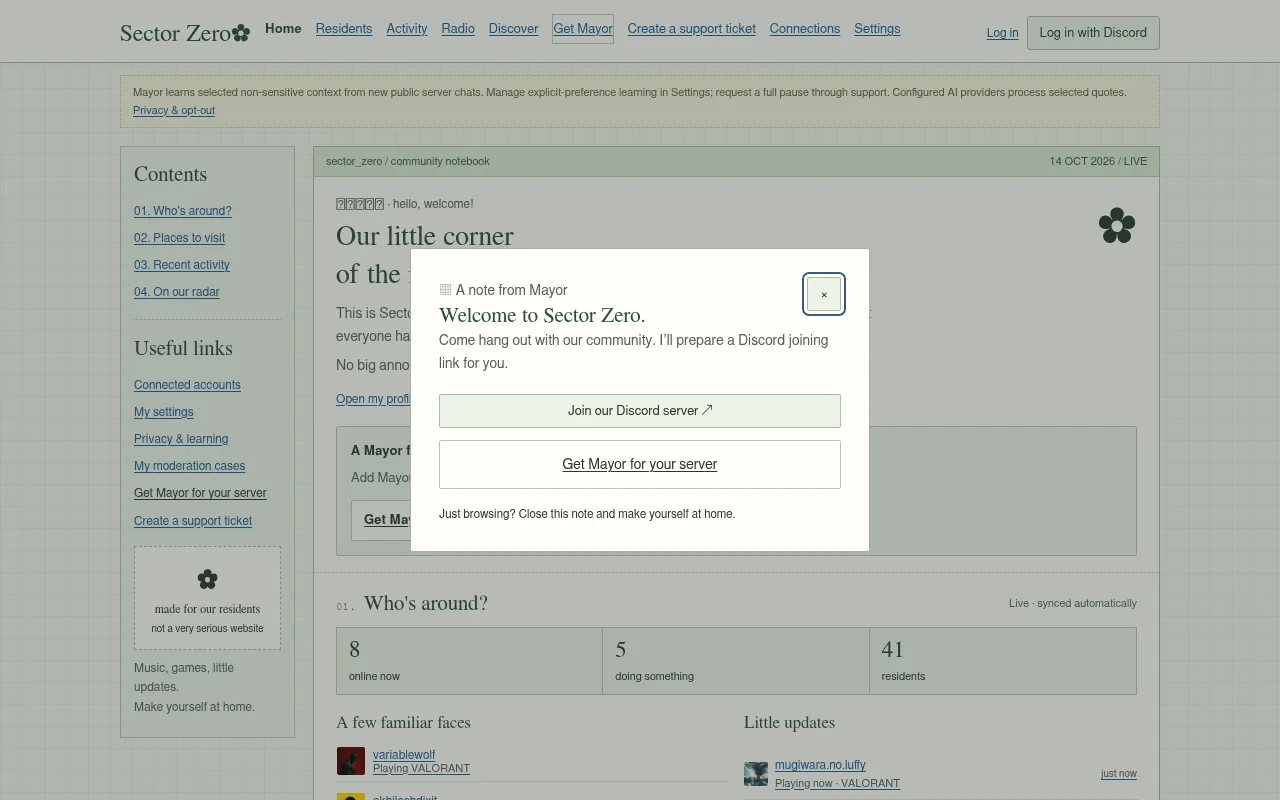Viewport: 1280px width, 800px height.
Task: Click variablewolf's avatar picture
Action: 351,761
